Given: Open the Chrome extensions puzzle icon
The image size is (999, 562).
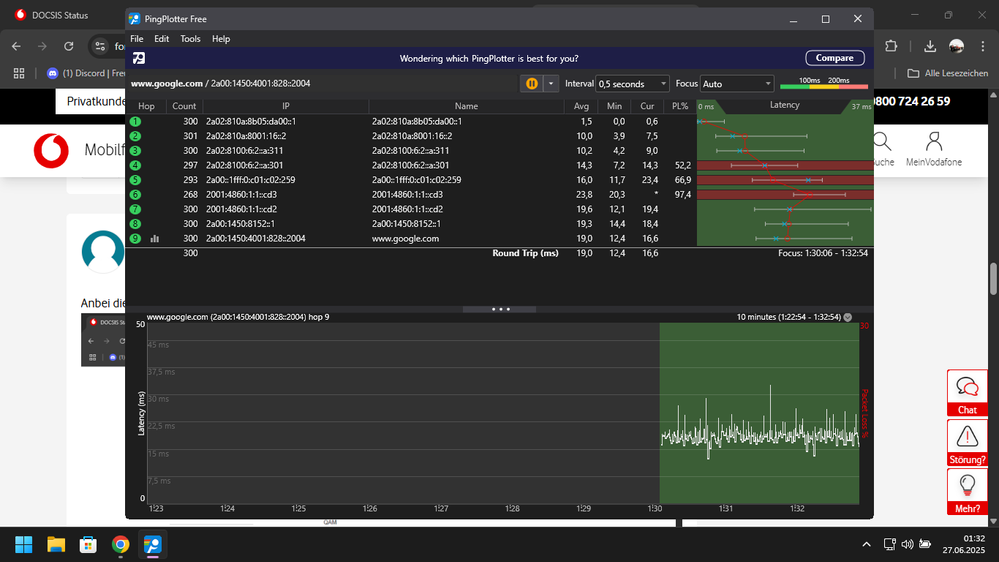Looking at the screenshot, I should tap(891, 46).
